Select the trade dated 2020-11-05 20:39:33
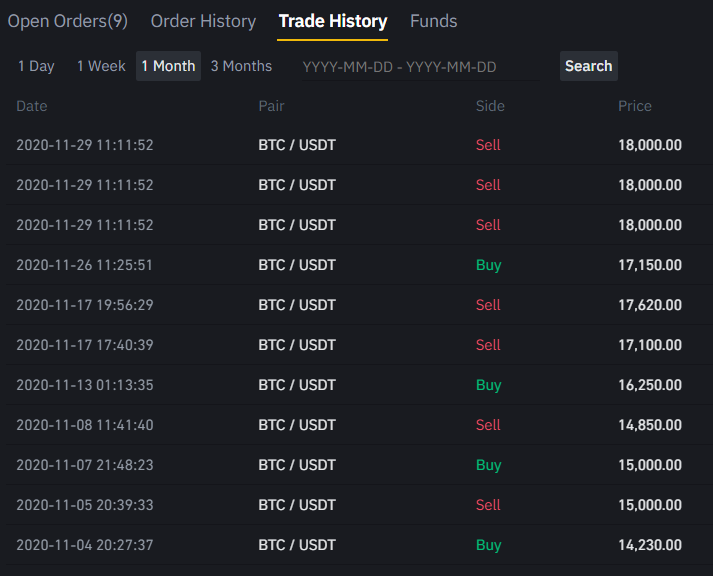Screen dimensions: 713x576 coord(359,505)
